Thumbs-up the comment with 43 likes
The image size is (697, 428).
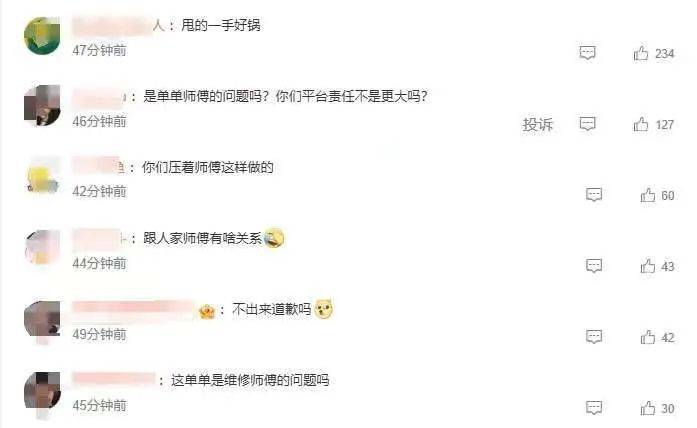click(x=648, y=266)
